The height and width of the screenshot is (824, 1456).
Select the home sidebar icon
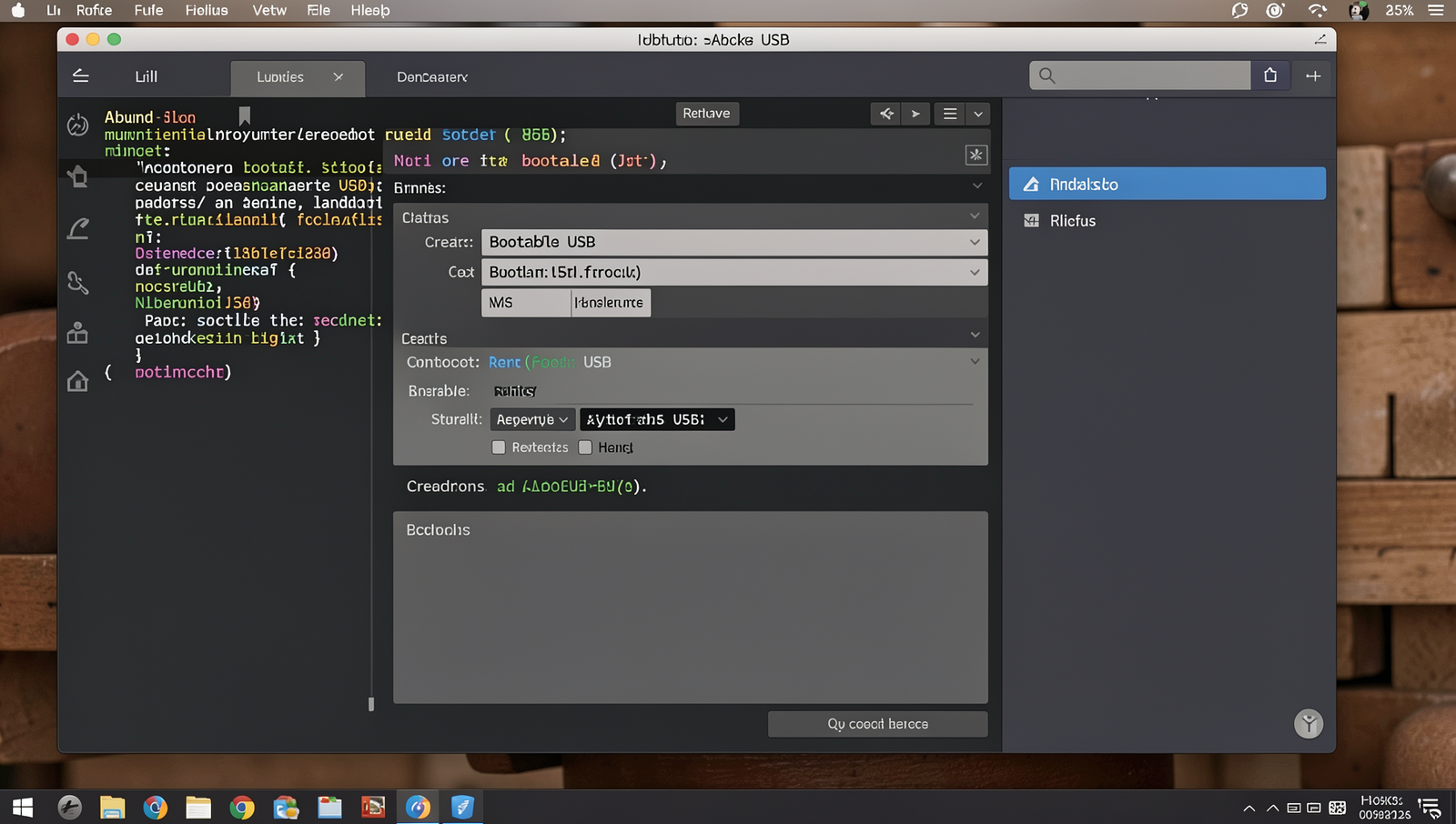(78, 381)
